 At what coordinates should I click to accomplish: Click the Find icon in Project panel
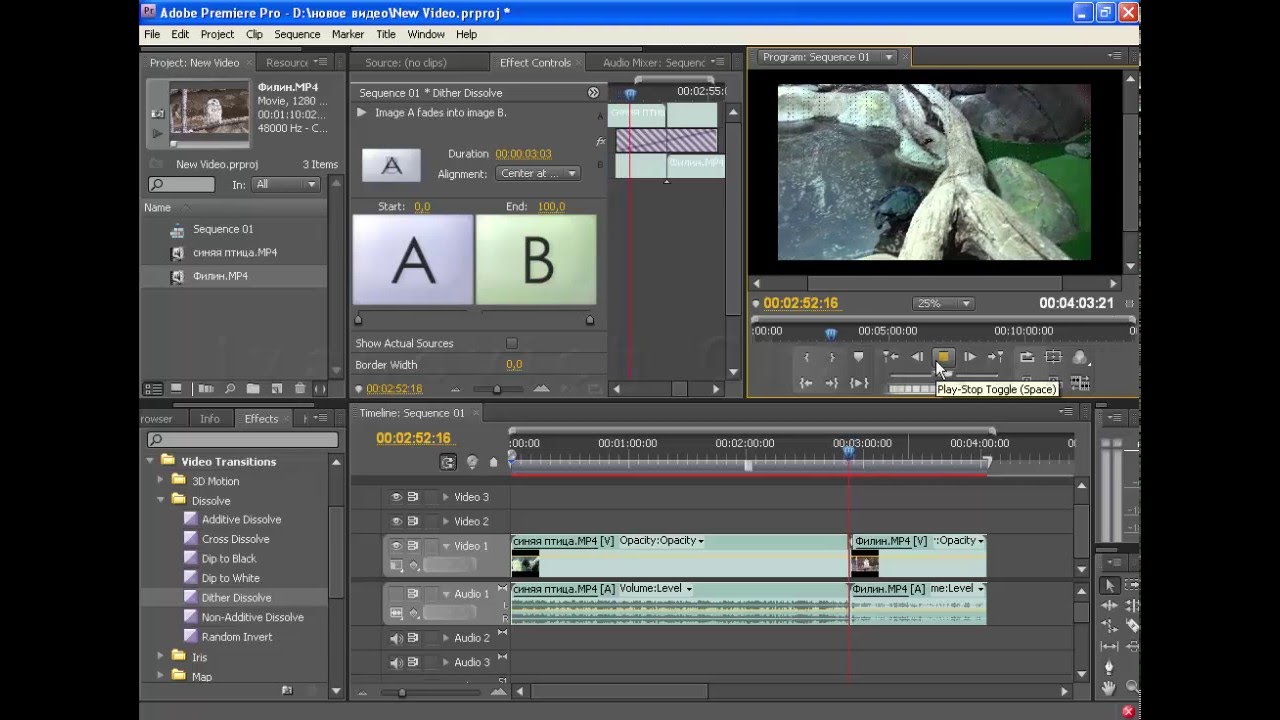(x=230, y=388)
